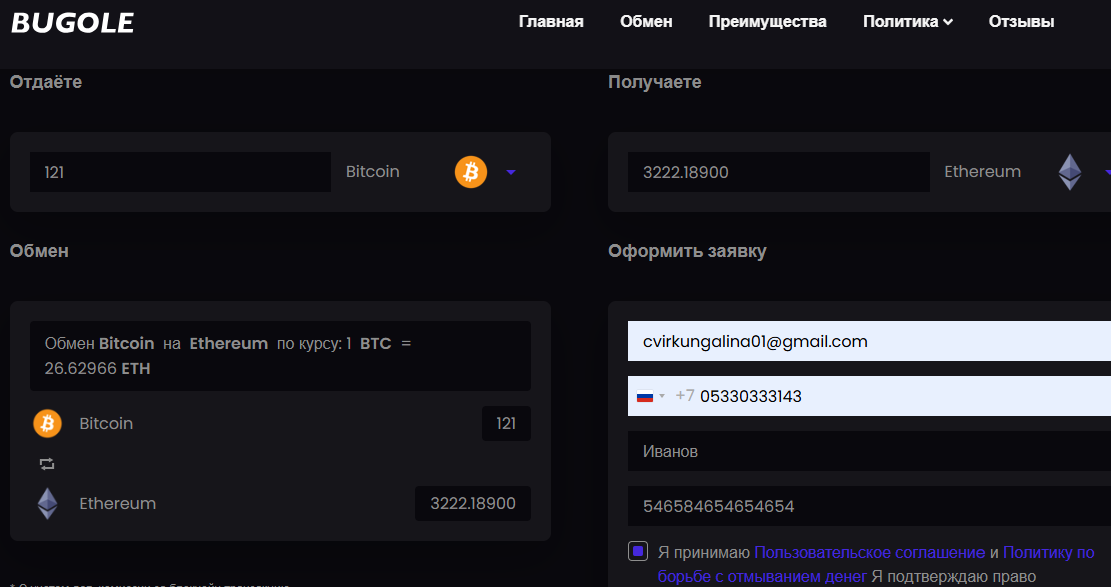The width and height of the screenshot is (1111, 587).
Task: Click the Bitcoin icon in the Обмен summary
Action: 47,424
